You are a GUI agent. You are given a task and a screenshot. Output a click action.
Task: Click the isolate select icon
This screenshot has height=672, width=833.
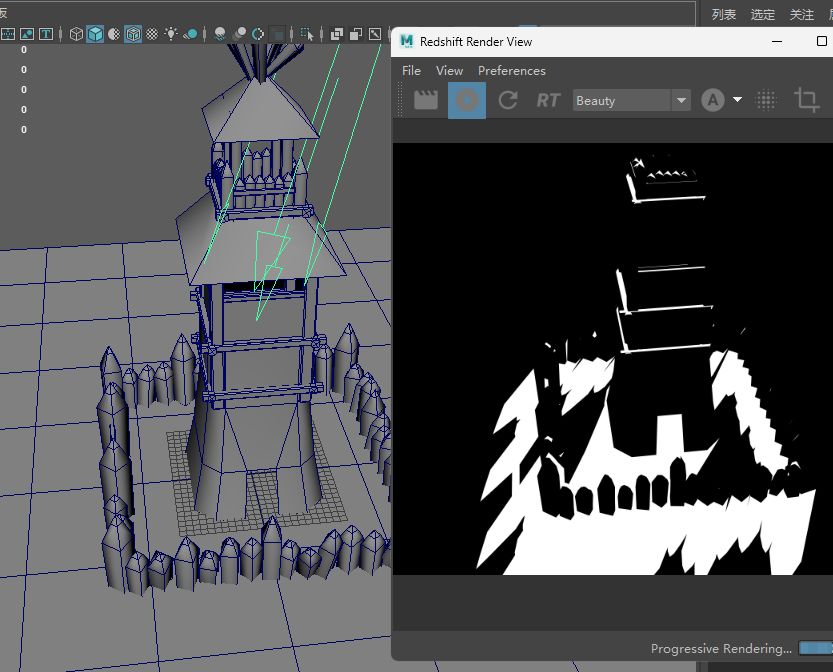point(307,34)
